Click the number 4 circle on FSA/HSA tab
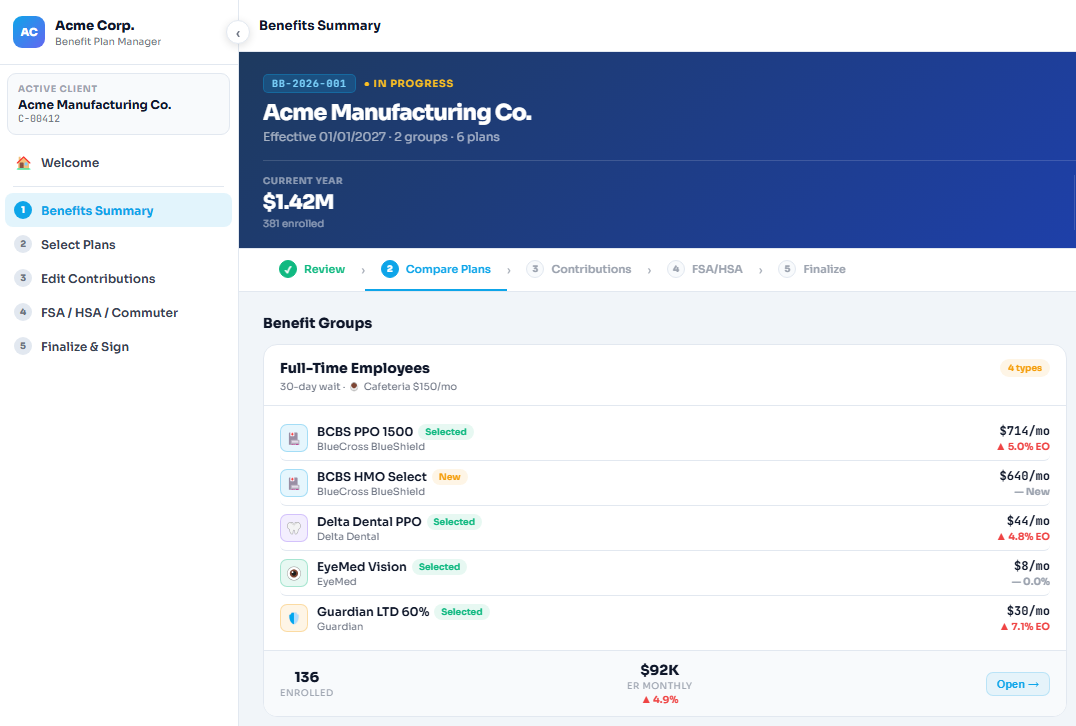The height and width of the screenshot is (726, 1076). click(675, 269)
